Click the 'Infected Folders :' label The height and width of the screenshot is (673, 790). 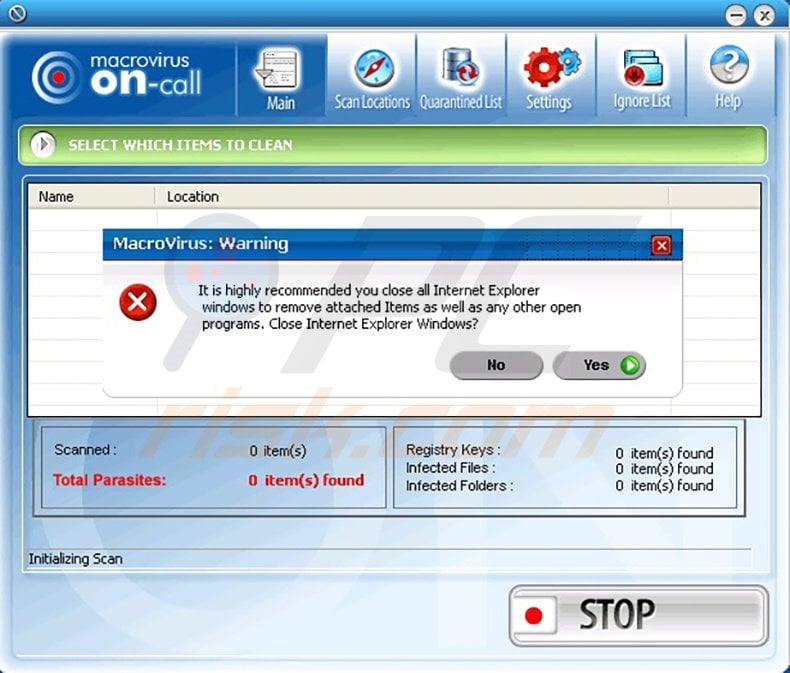tap(459, 486)
